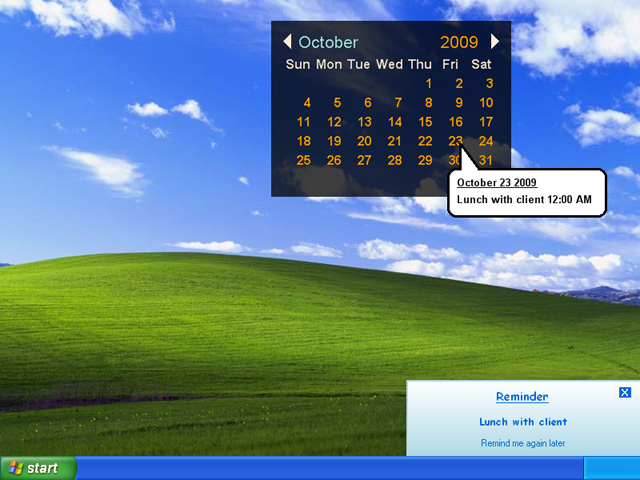Viewport: 640px width, 480px height.
Task: Close the Reminder popup
Action: tap(625, 392)
